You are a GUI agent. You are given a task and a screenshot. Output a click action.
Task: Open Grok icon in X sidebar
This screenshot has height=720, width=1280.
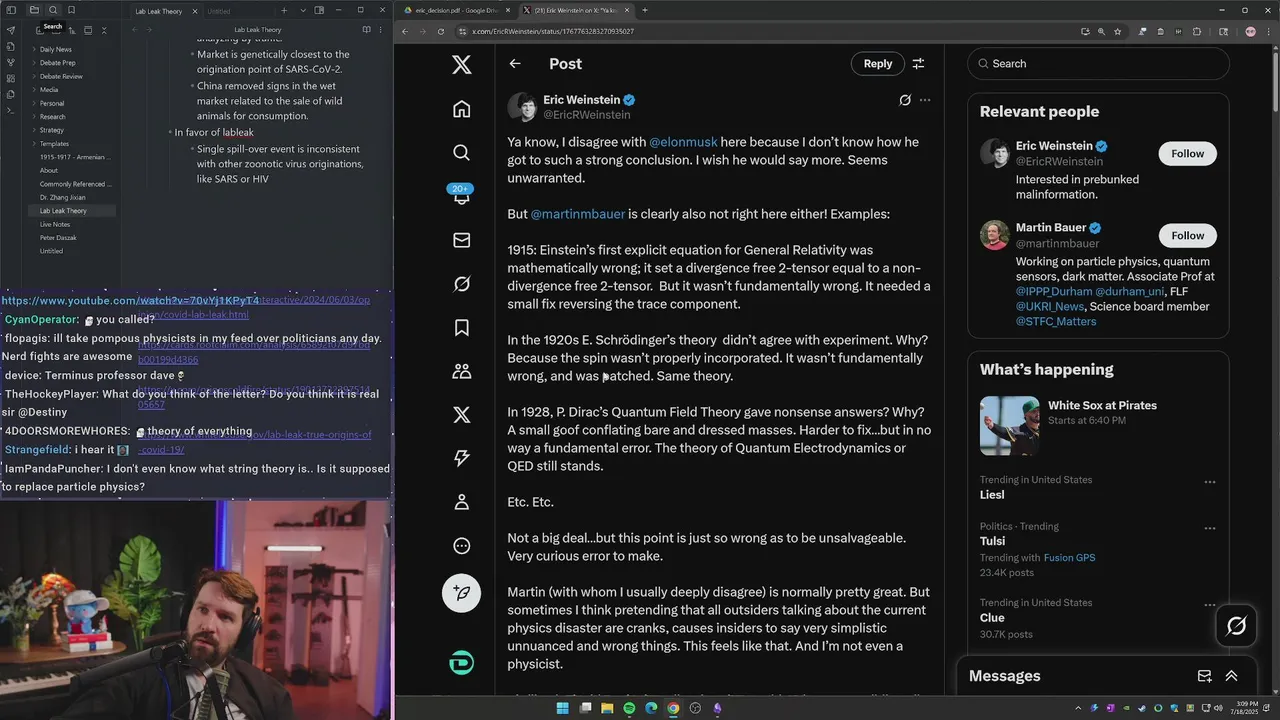click(x=461, y=284)
